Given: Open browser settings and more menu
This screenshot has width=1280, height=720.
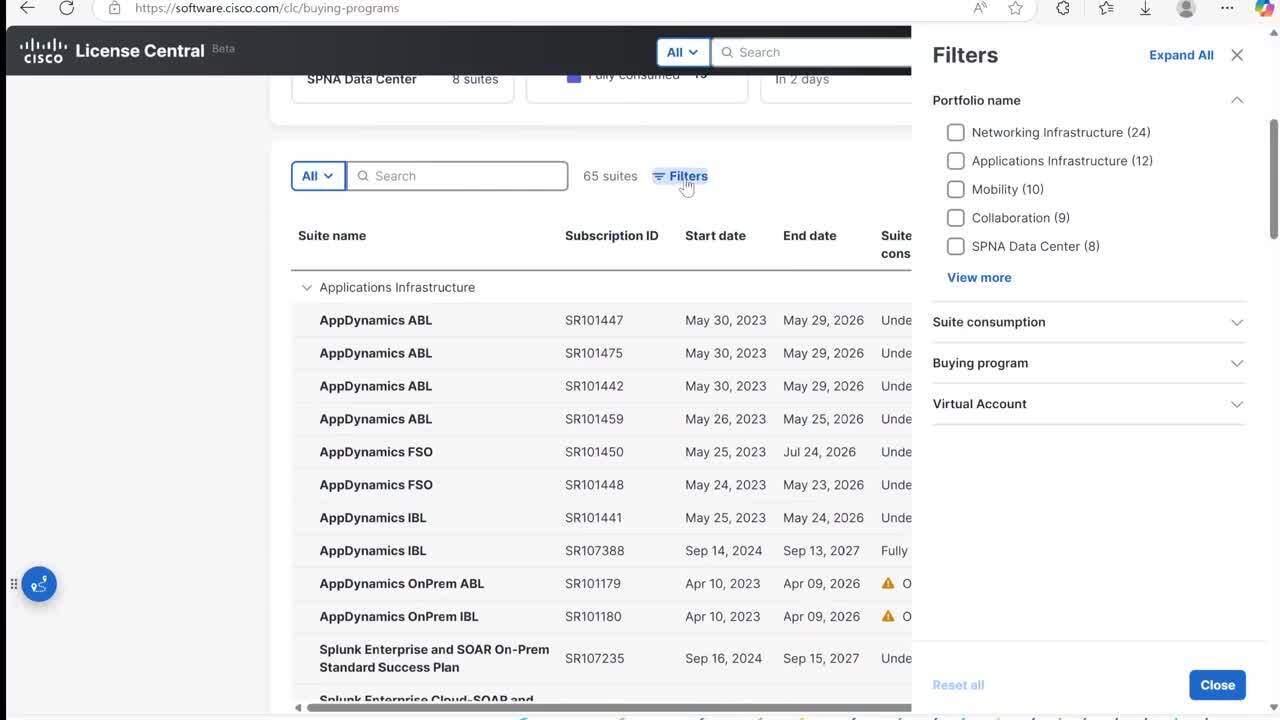Looking at the screenshot, I should pyautogui.click(x=1227, y=8).
